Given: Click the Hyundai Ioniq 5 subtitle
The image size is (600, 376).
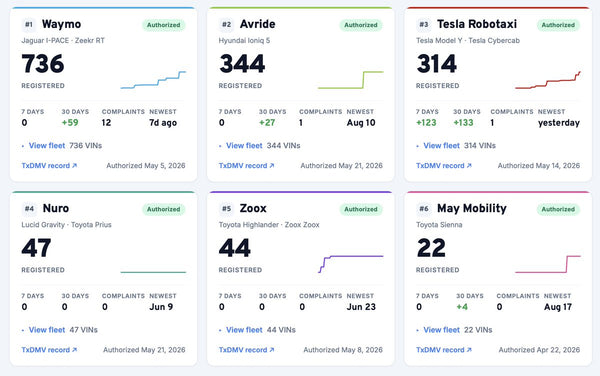Looking at the screenshot, I should 244,41.
